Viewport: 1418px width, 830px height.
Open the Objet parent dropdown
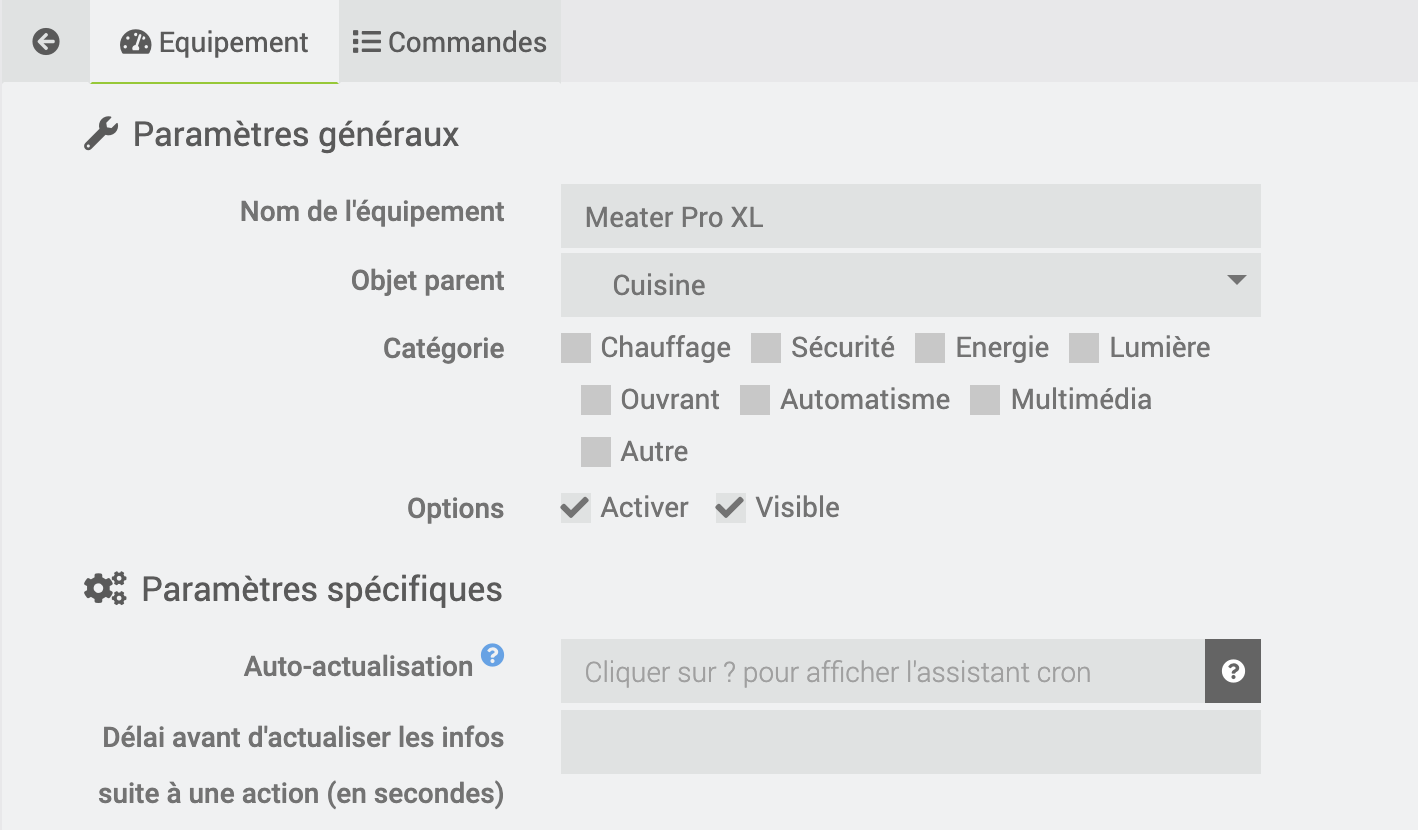click(910, 285)
